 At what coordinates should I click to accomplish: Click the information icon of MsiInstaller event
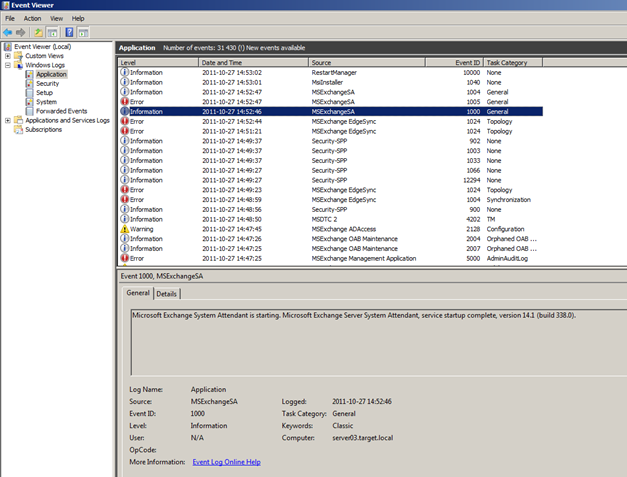[x=125, y=82]
